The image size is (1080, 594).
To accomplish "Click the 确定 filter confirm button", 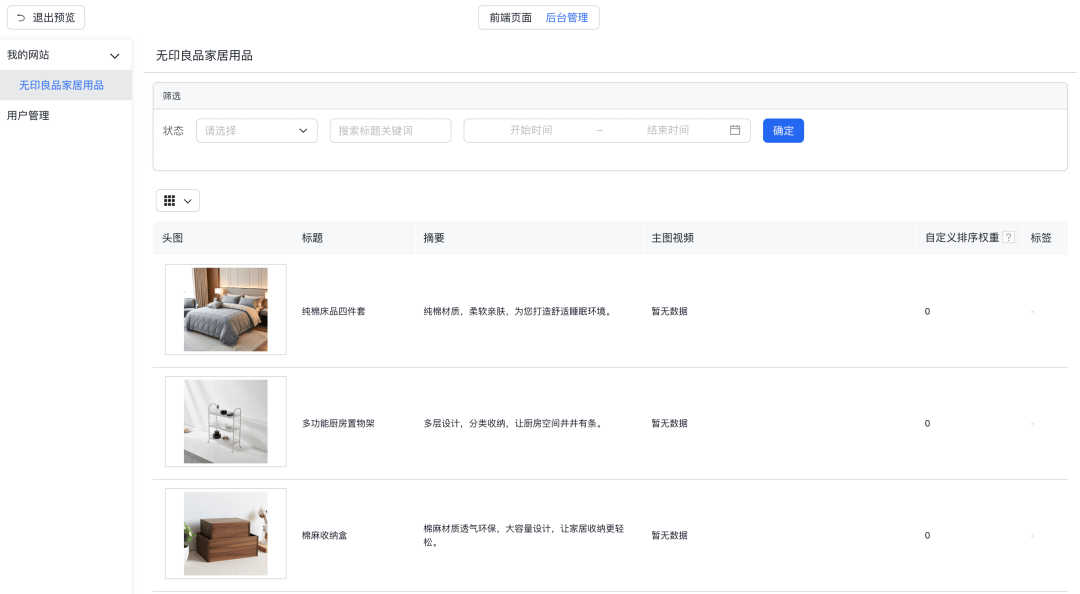I will (x=783, y=130).
